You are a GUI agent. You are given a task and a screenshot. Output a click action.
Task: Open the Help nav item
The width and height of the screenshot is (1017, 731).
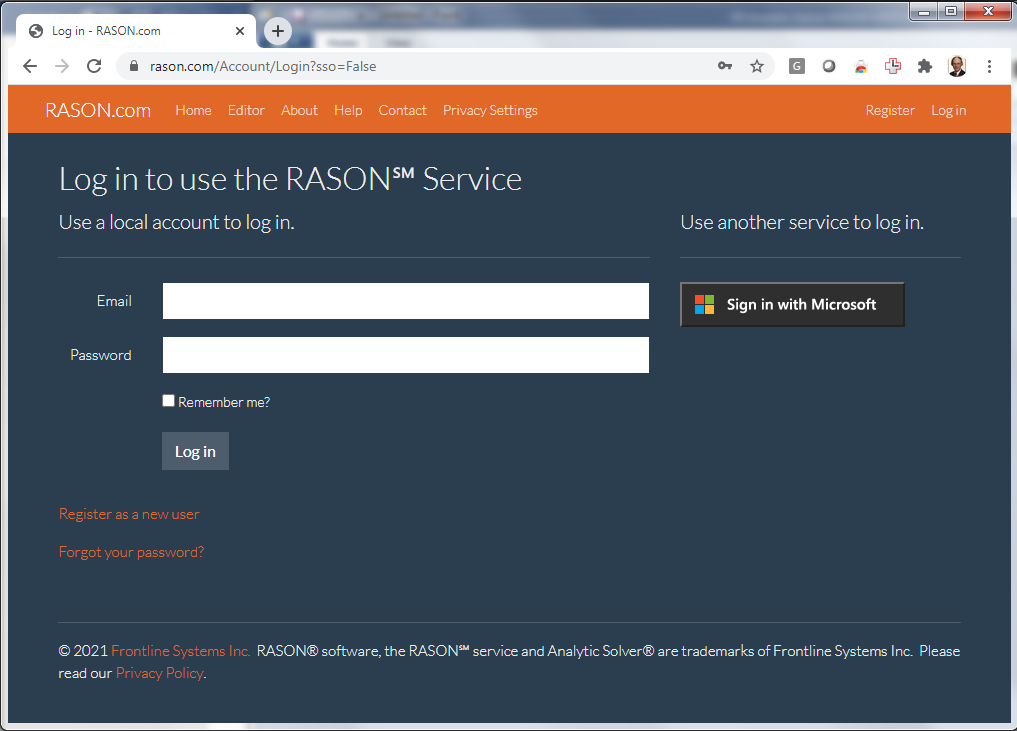348,110
